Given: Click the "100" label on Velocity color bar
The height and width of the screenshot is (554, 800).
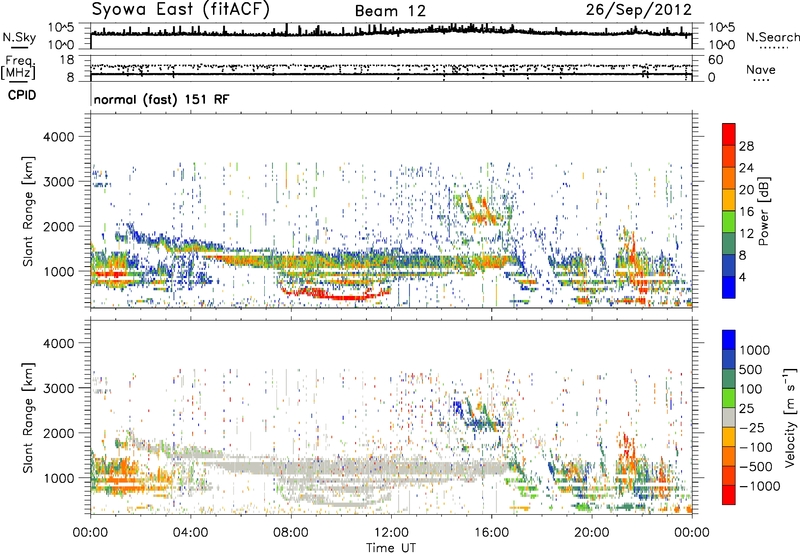Looking at the screenshot, I should [x=751, y=389].
